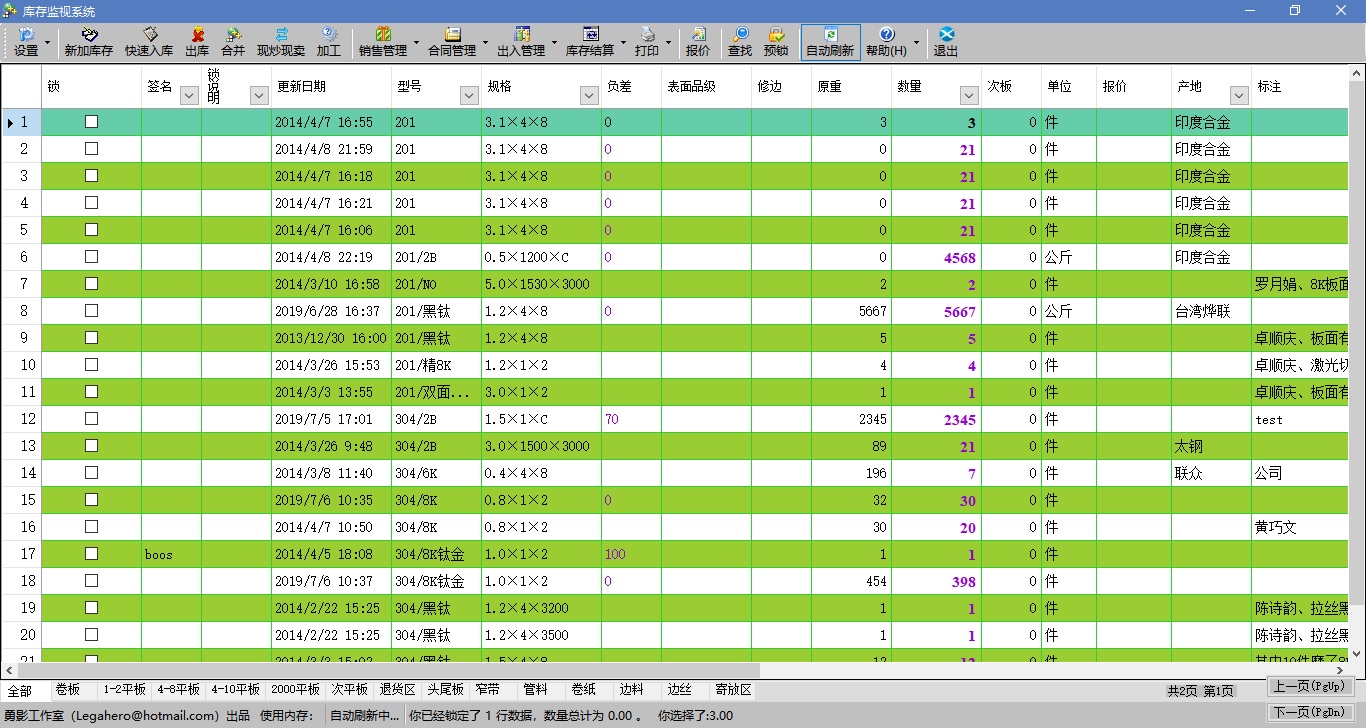The image size is (1366, 728).
Task: Select the 2000平板 tab
Action: pos(295,690)
